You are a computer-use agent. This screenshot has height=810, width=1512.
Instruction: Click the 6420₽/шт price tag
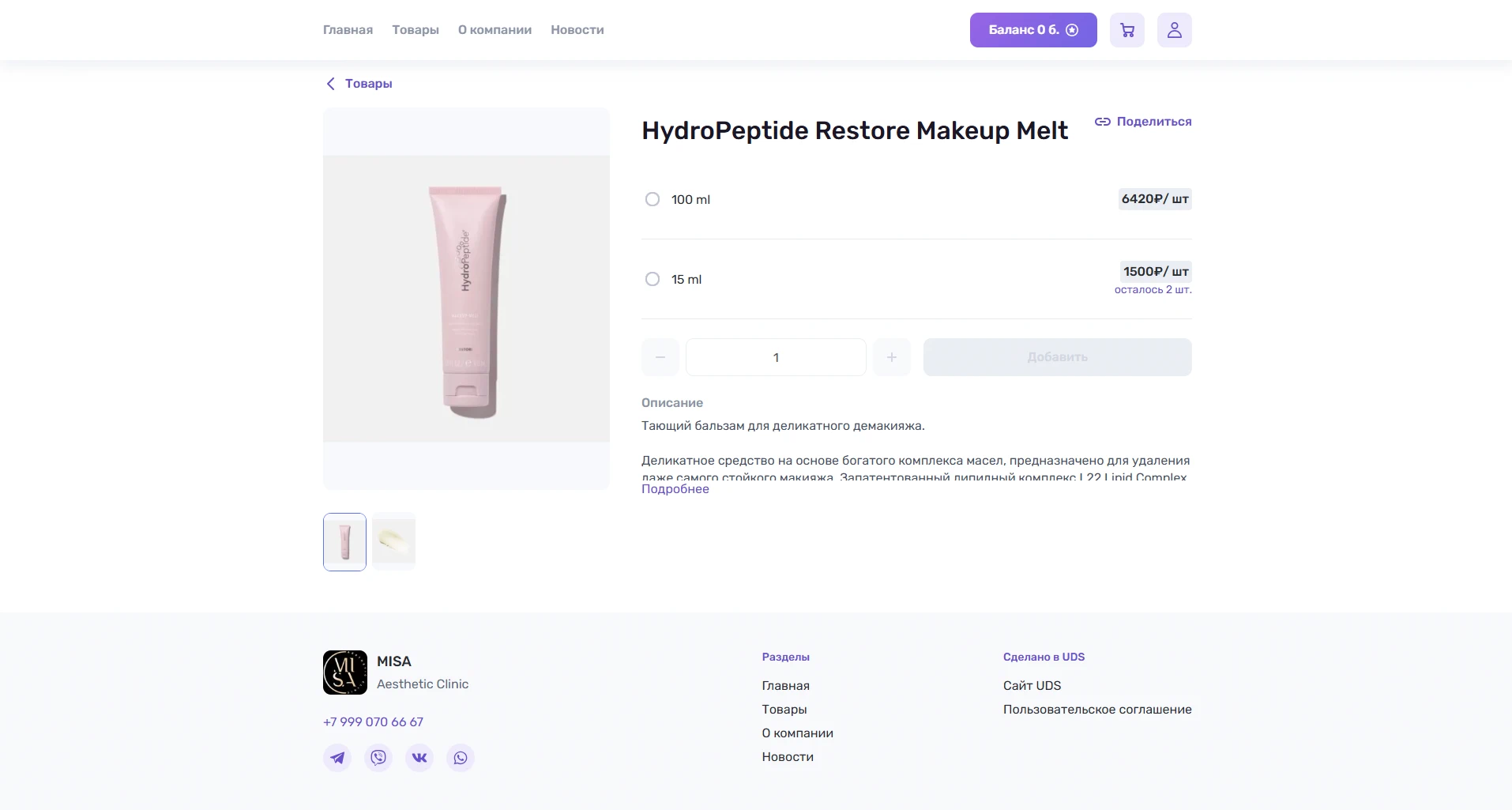coord(1155,199)
